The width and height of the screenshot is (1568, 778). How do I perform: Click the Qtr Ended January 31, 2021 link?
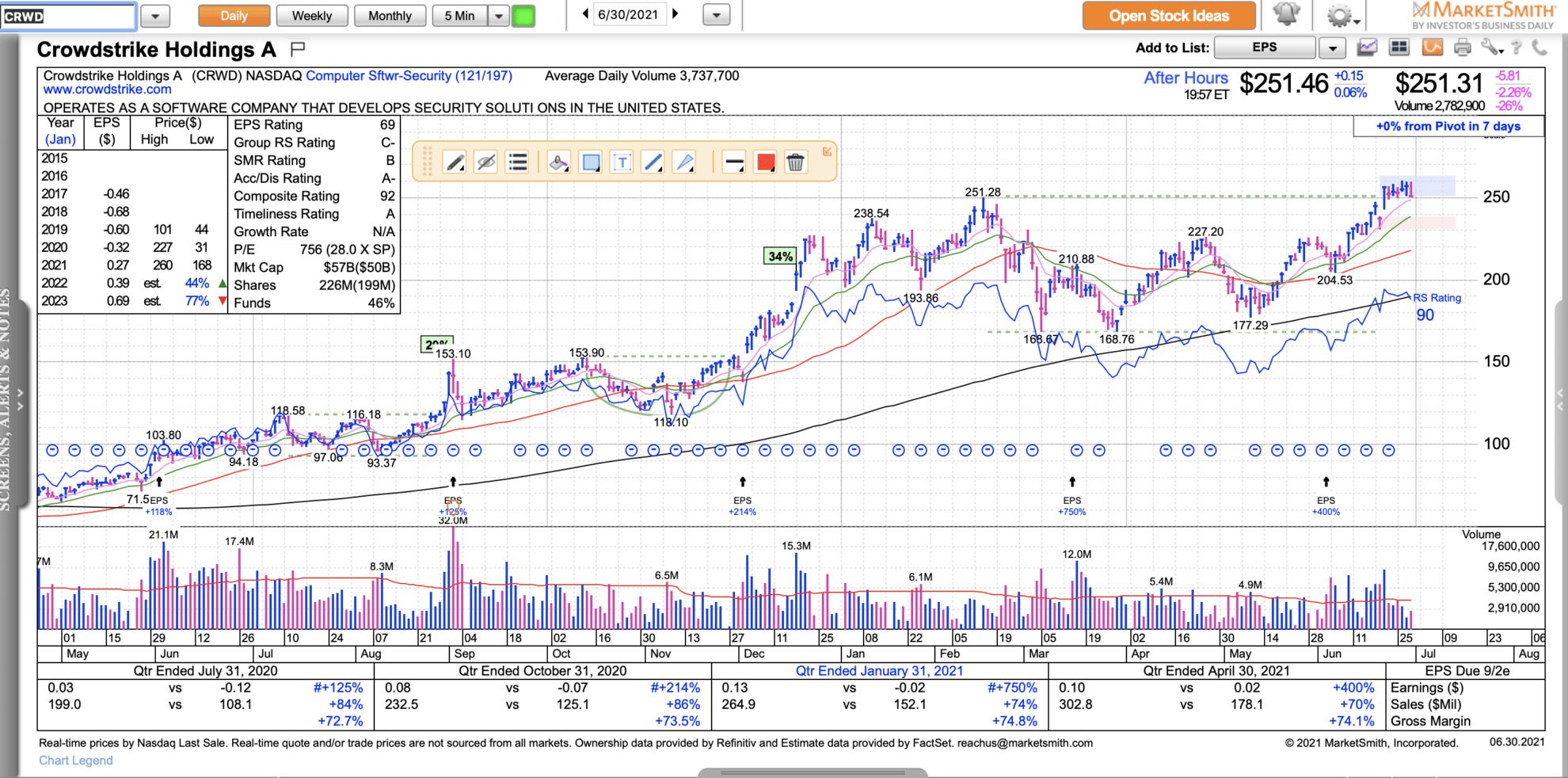tap(879, 671)
